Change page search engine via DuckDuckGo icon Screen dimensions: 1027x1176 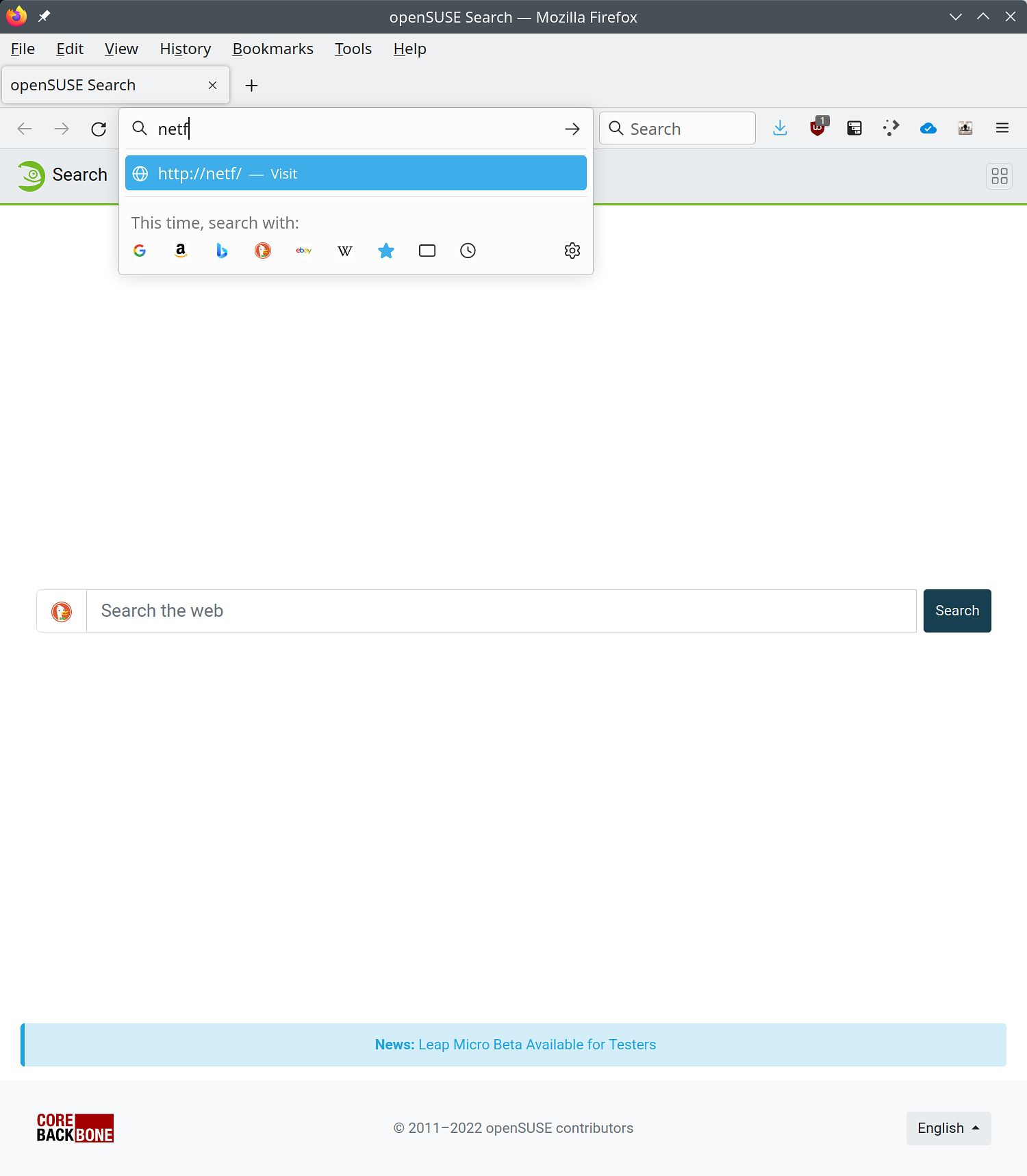(62, 611)
